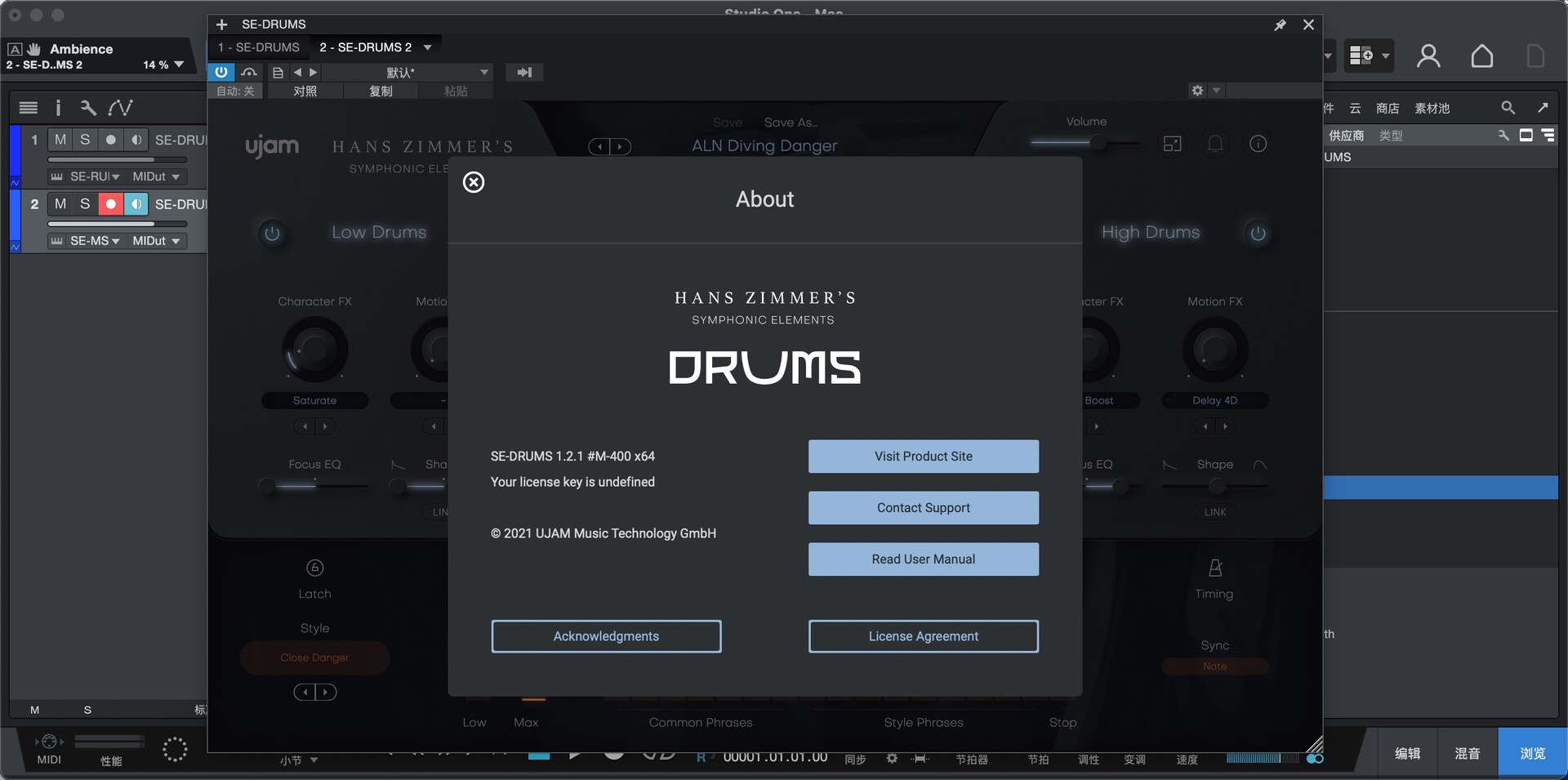
Task: Switch to the 2 - SE-DRUMS 2 tab
Action: [365, 47]
